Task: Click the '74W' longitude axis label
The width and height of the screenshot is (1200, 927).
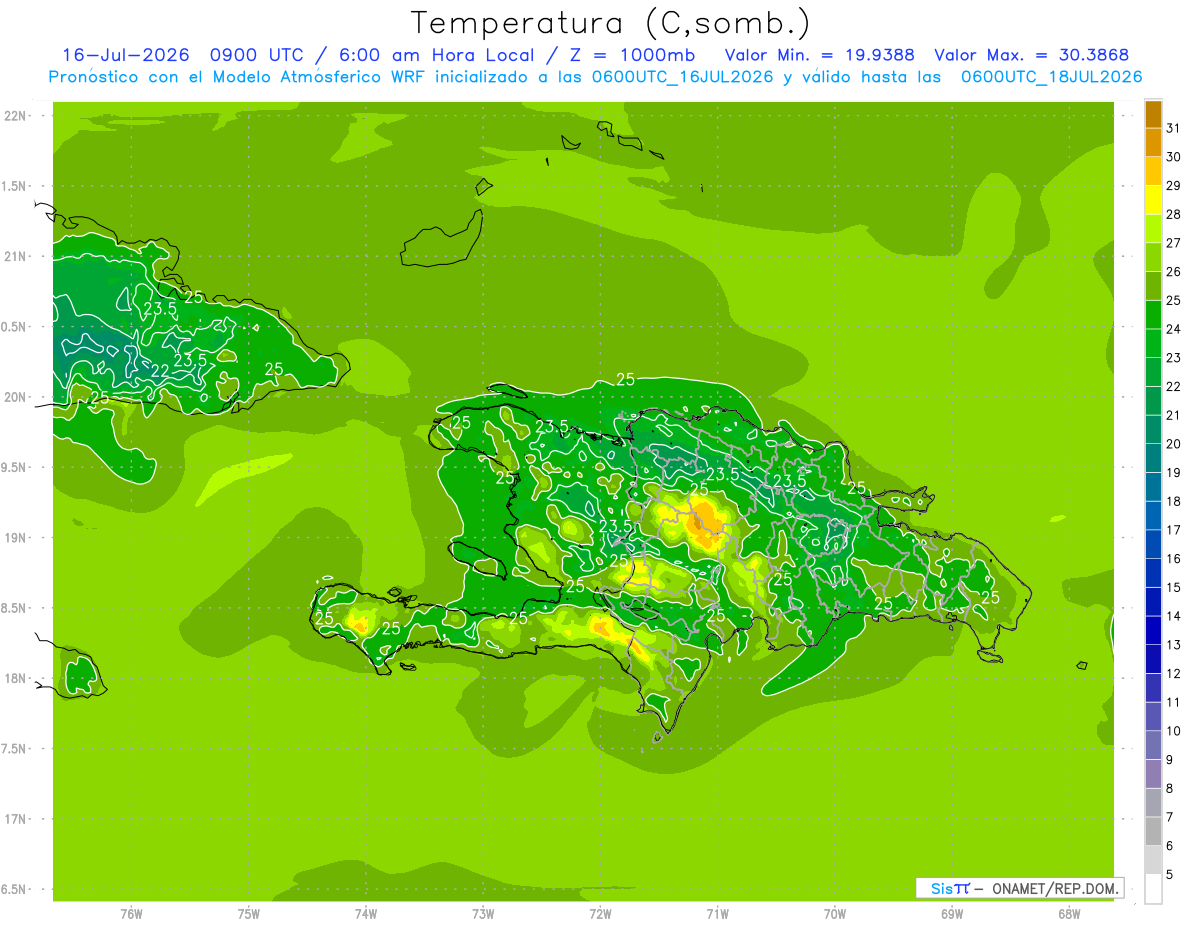Action: [x=366, y=914]
